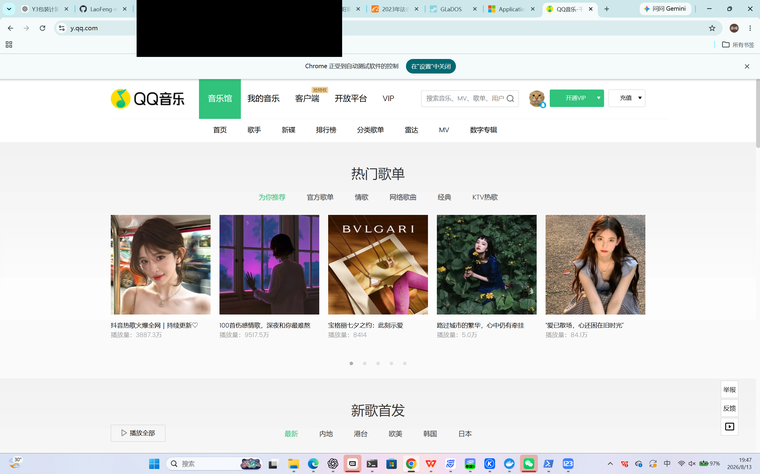The height and width of the screenshot is (474, 760).
Task: Open 我的音乐 in the top nav
Action: (x=263, y=98)
